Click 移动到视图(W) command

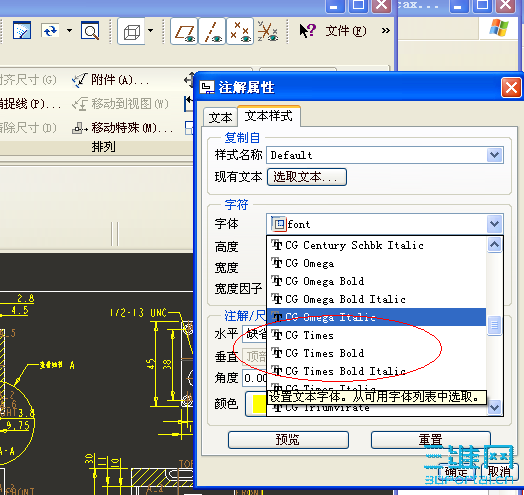[120, 104]
